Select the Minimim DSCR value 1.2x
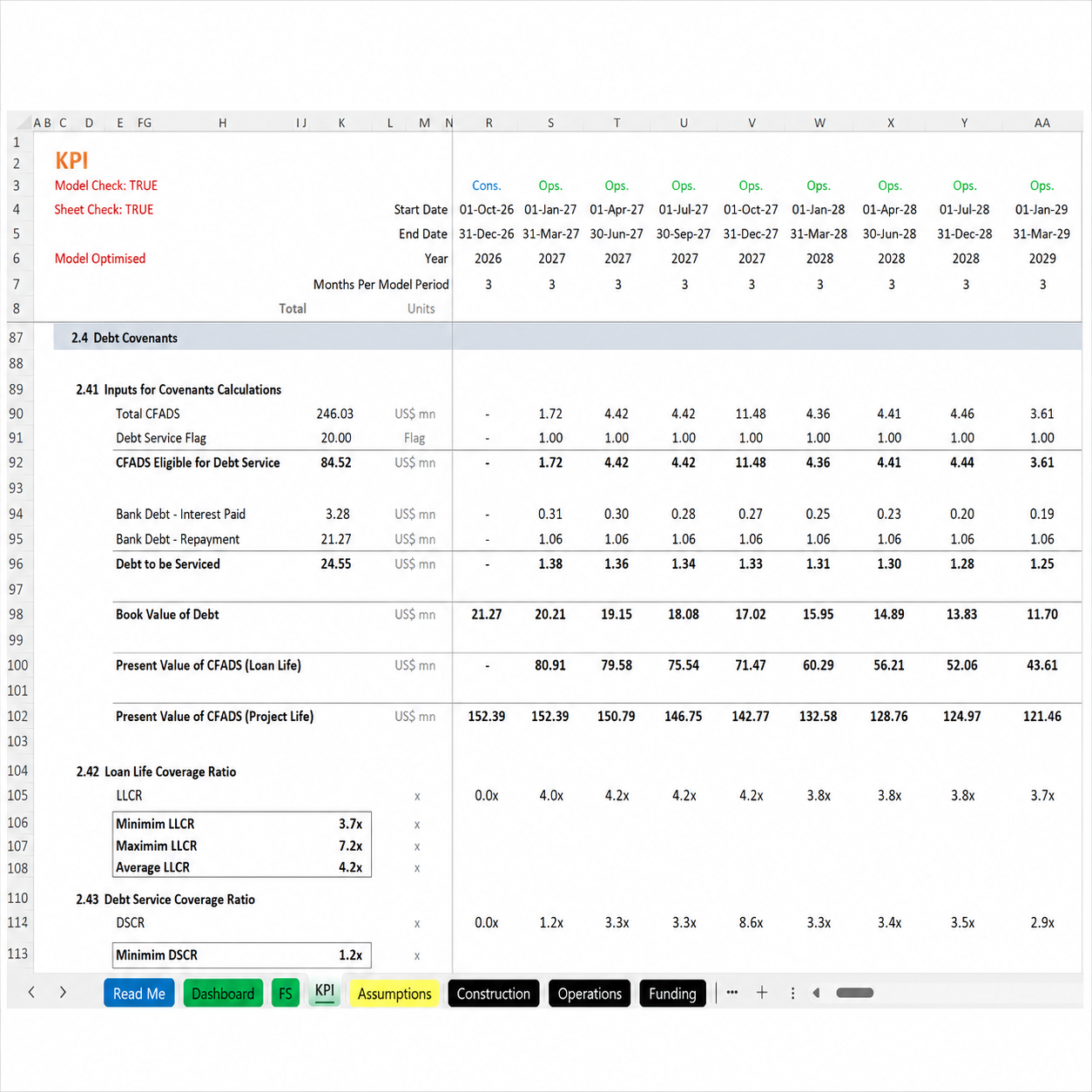The height and width of the screenshot is (1092, 1092). coord(351,955)
